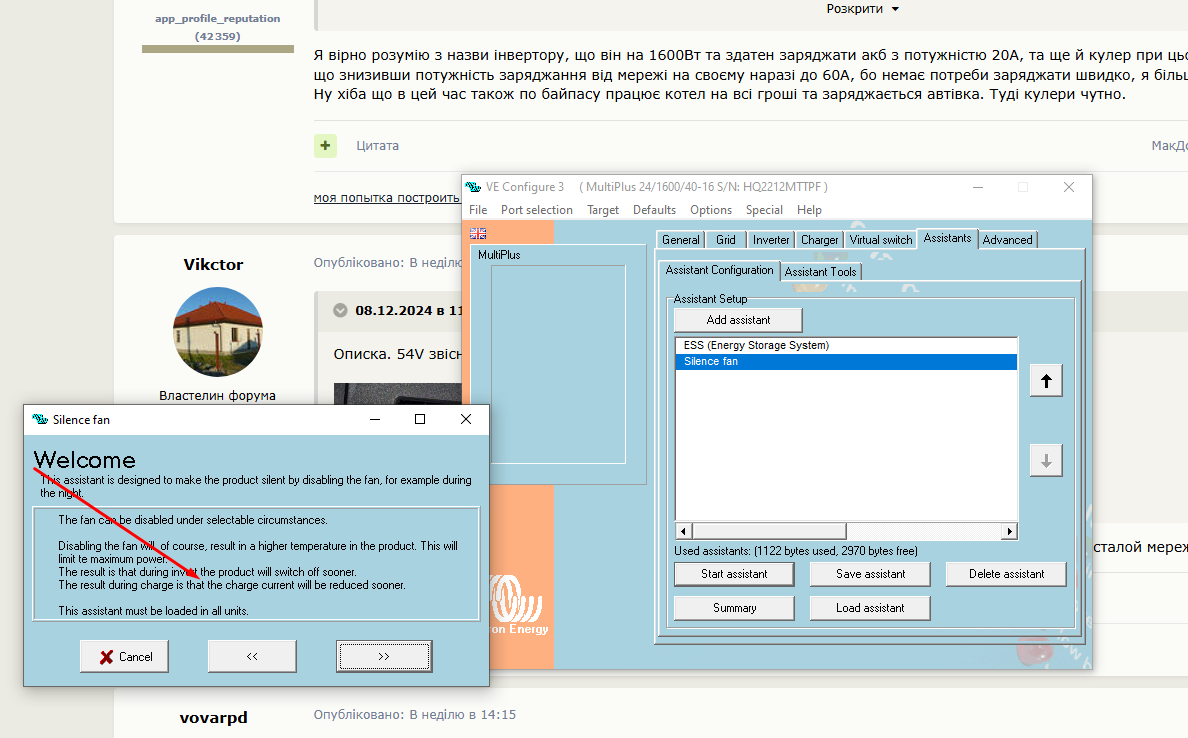
Task: Click the Цитата quote link
Action: click(x=377, y=145)
